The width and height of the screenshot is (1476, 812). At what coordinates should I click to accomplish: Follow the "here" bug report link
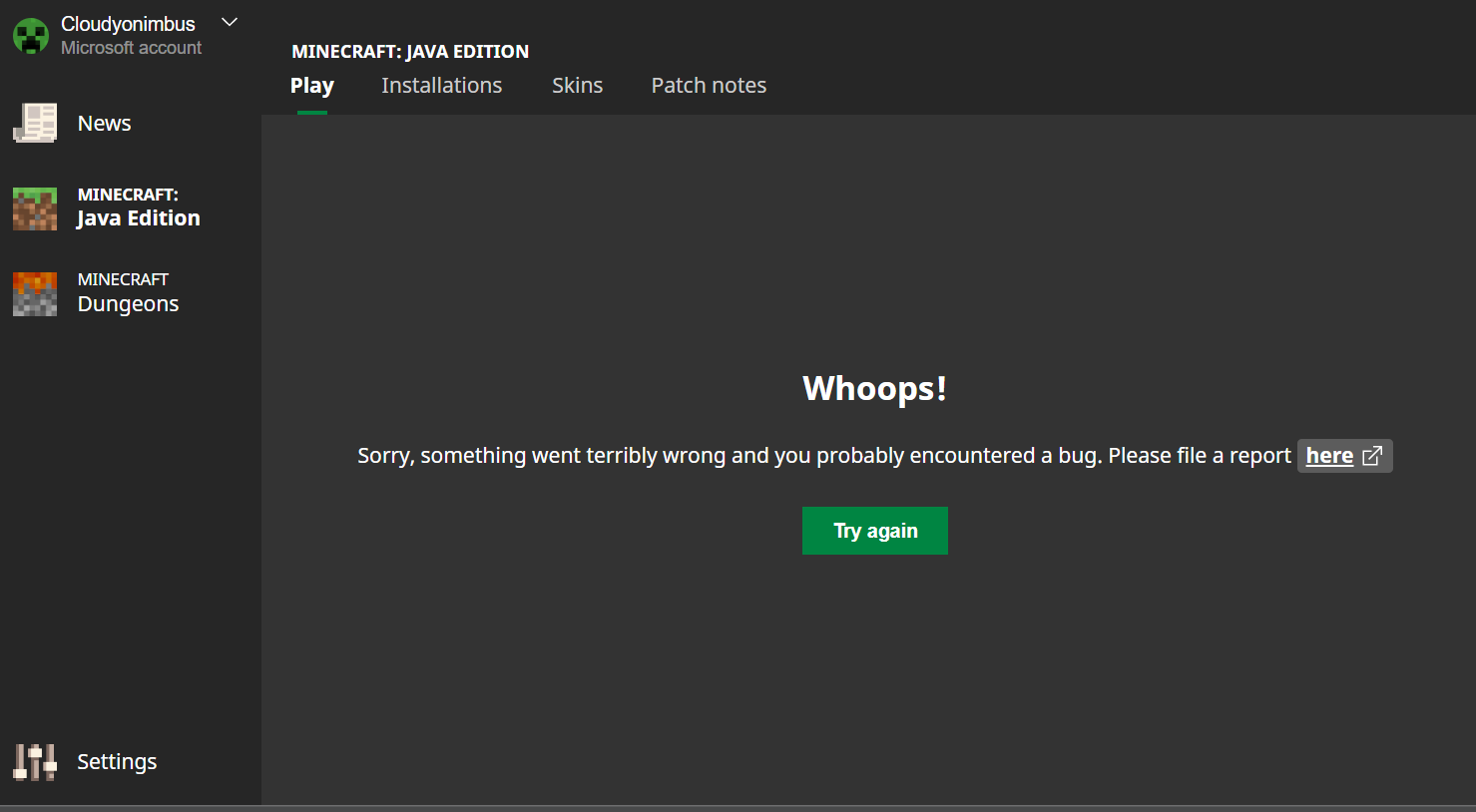coord(1329,456)
